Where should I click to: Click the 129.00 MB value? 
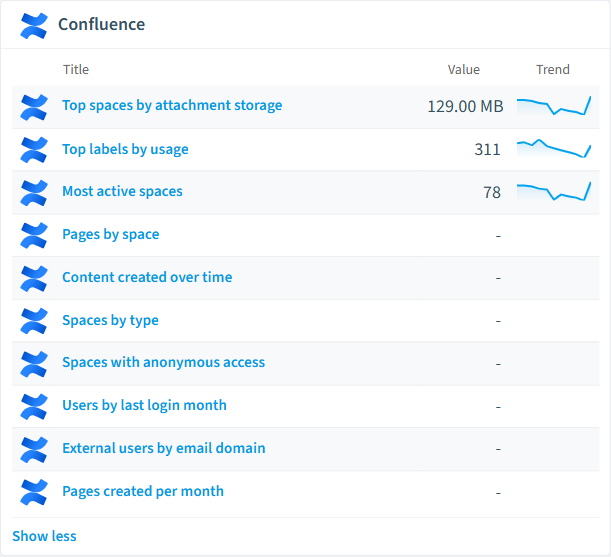point(465,106)
